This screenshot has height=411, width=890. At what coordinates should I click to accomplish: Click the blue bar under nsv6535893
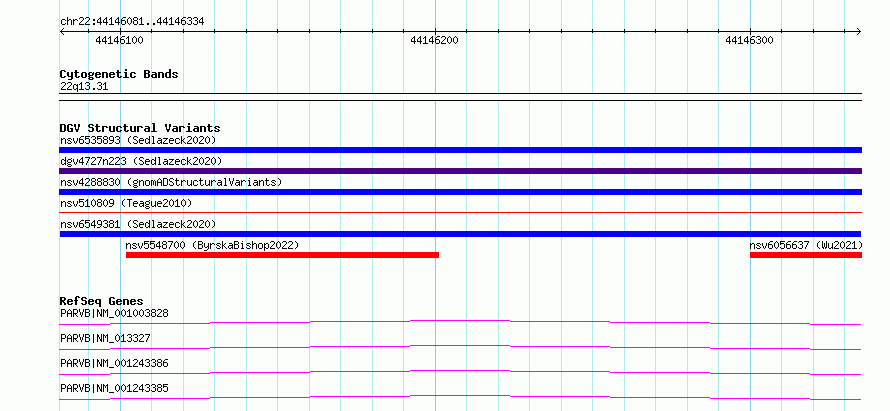pyautogui.click(x=460, y=150)
